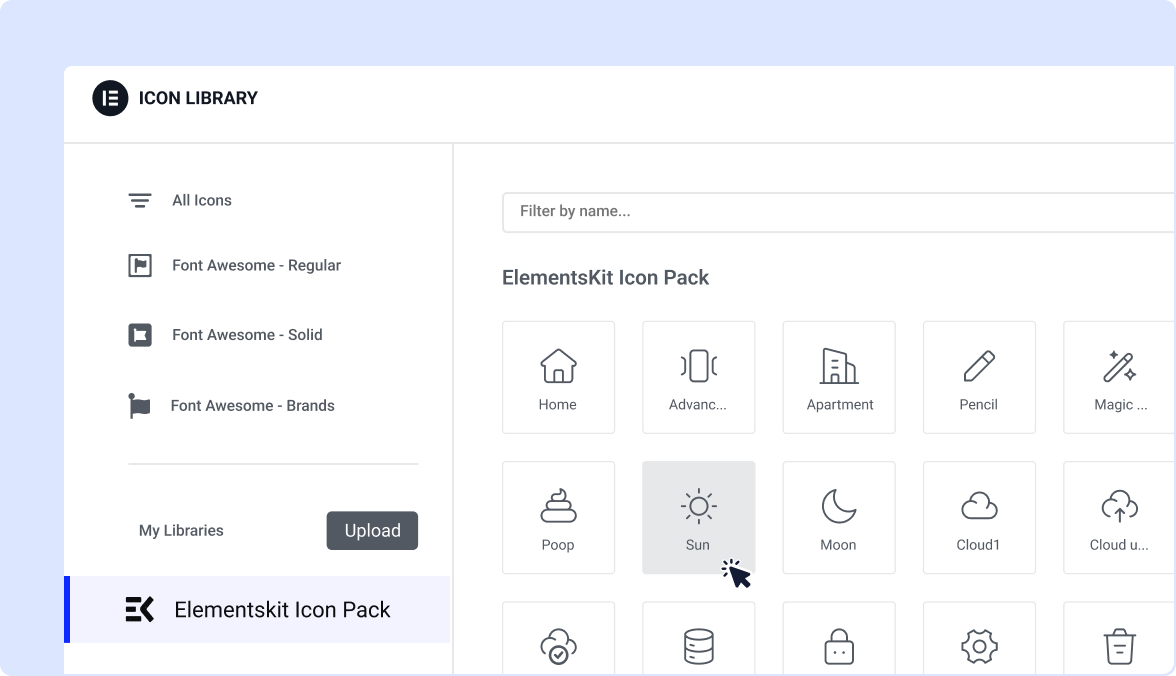This screenshot has height=676, width=1176.
Task: Click the ElementsKit logo in sidebar
Action: point(140,609)
